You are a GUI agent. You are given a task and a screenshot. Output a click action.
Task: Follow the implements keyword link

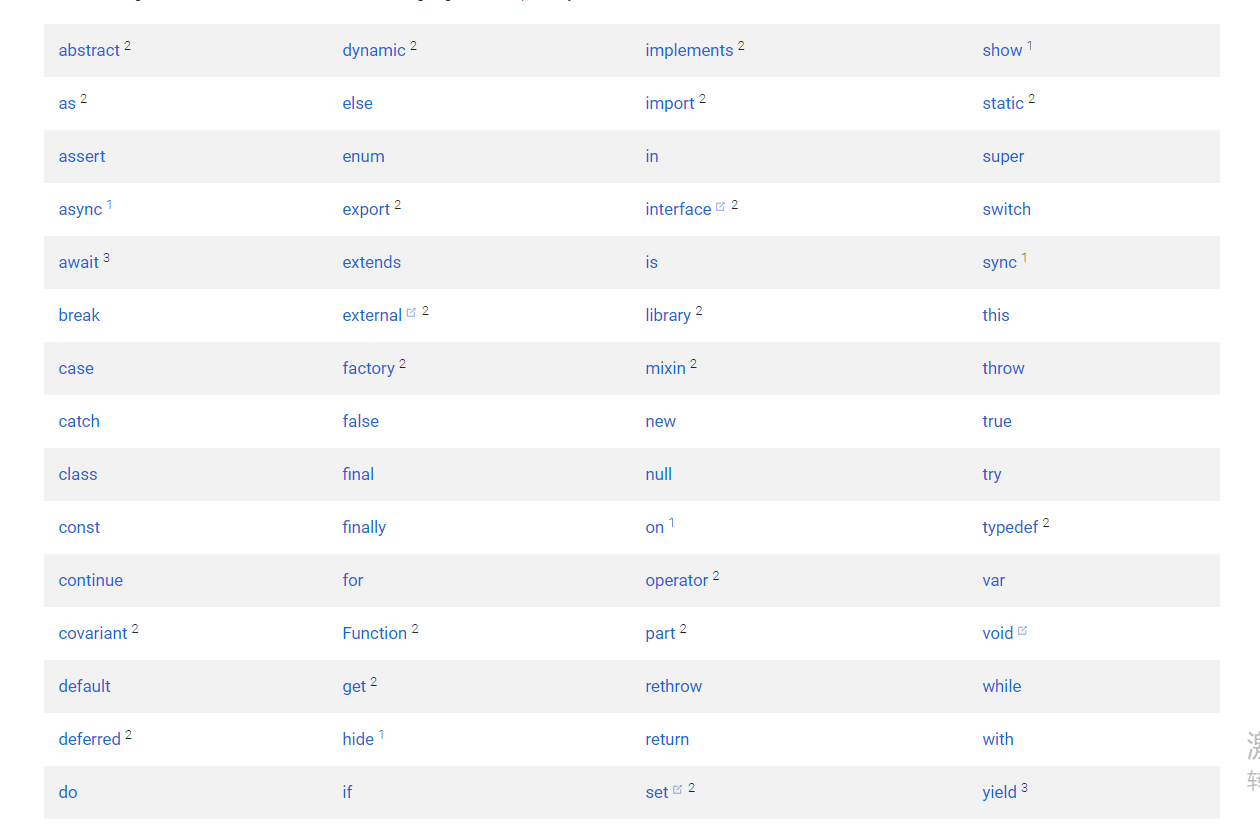click(x=689, y=50)
